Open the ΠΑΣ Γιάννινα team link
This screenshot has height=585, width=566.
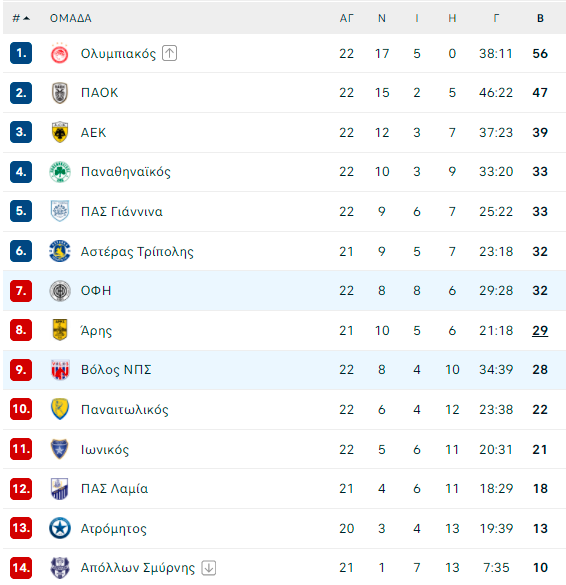coord(122,212)
